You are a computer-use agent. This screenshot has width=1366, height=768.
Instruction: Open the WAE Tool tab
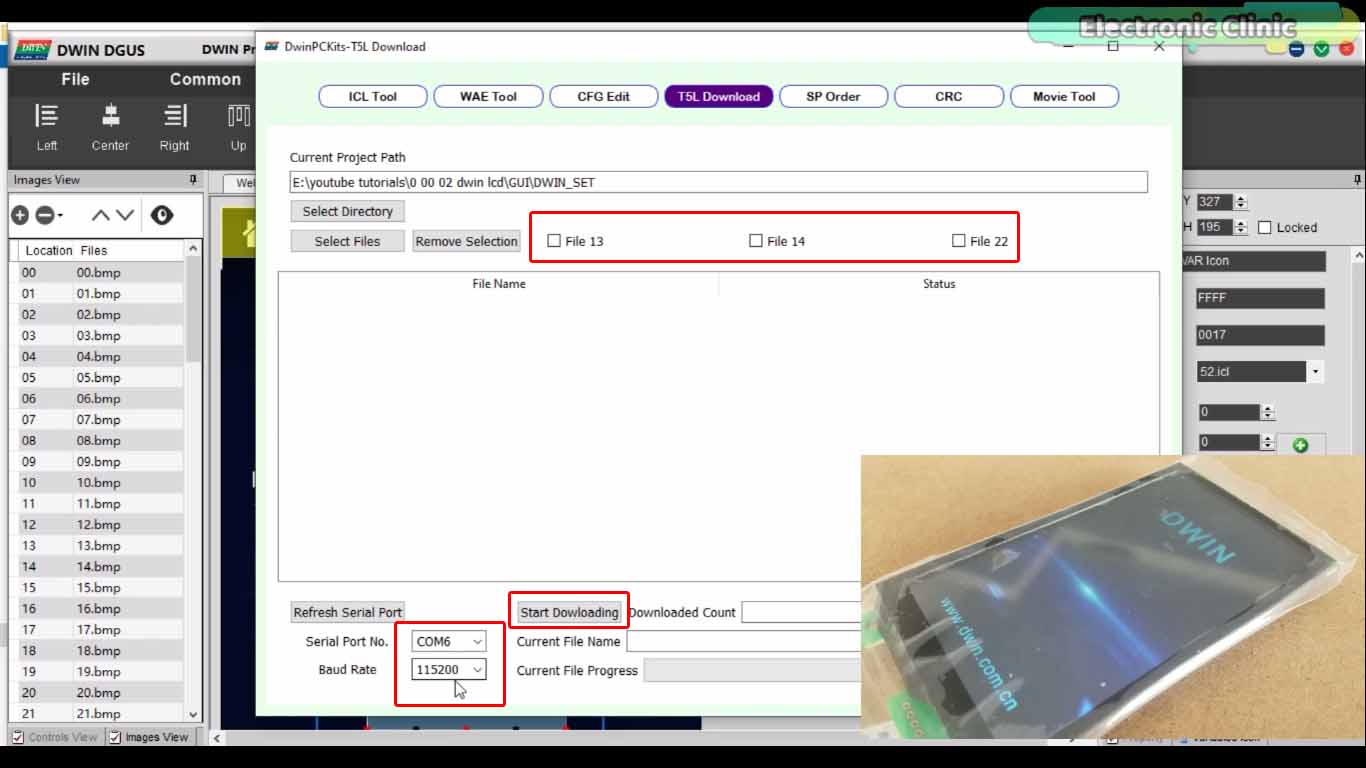click(489, 96)
